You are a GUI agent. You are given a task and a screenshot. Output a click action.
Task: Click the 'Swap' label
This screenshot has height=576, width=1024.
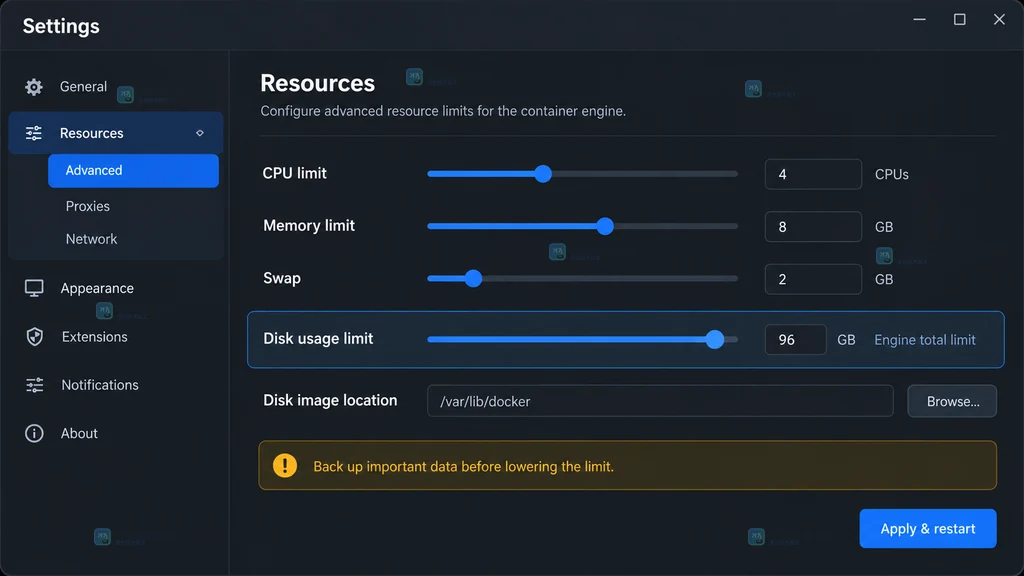282,278
